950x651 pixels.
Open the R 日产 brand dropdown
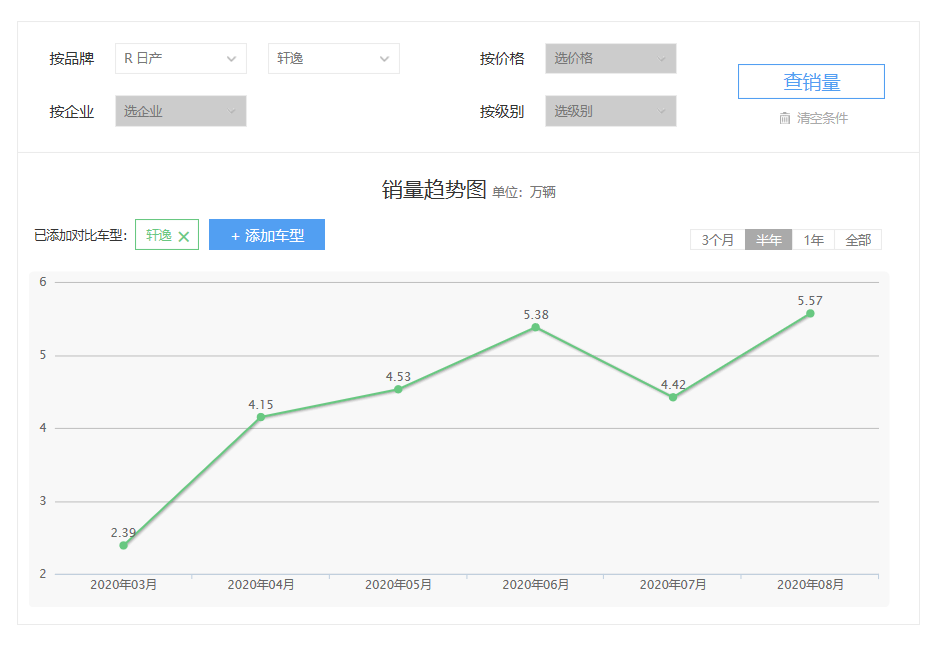[x=181, y=59]
